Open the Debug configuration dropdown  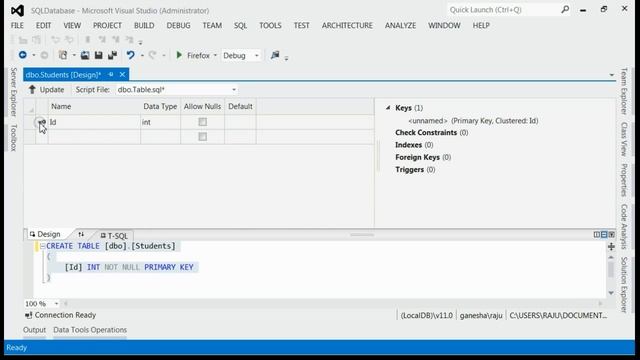[256, 56]
